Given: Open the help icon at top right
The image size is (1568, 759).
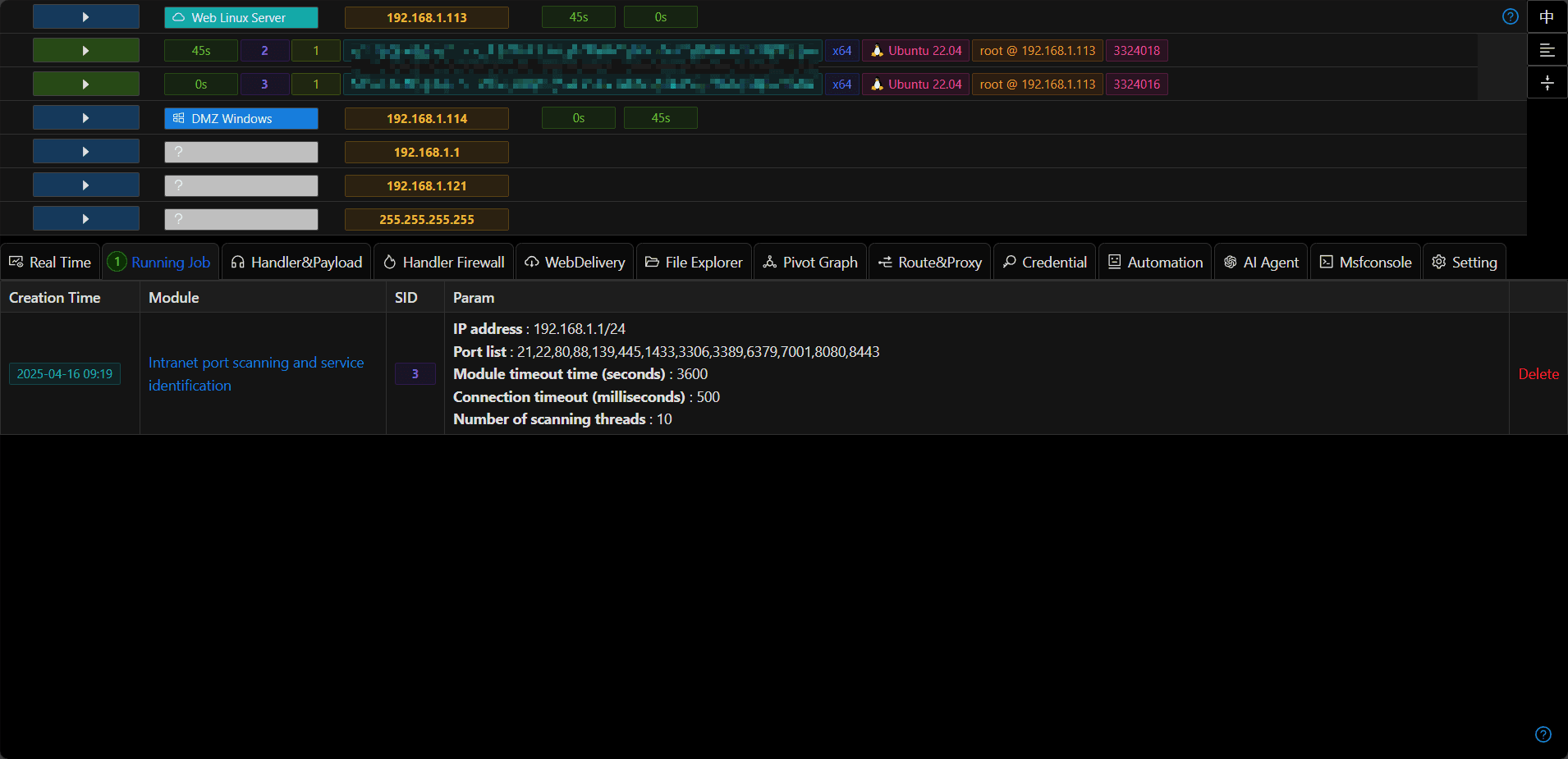Looking at the screenshot, I should click(x=1510, y=16).
